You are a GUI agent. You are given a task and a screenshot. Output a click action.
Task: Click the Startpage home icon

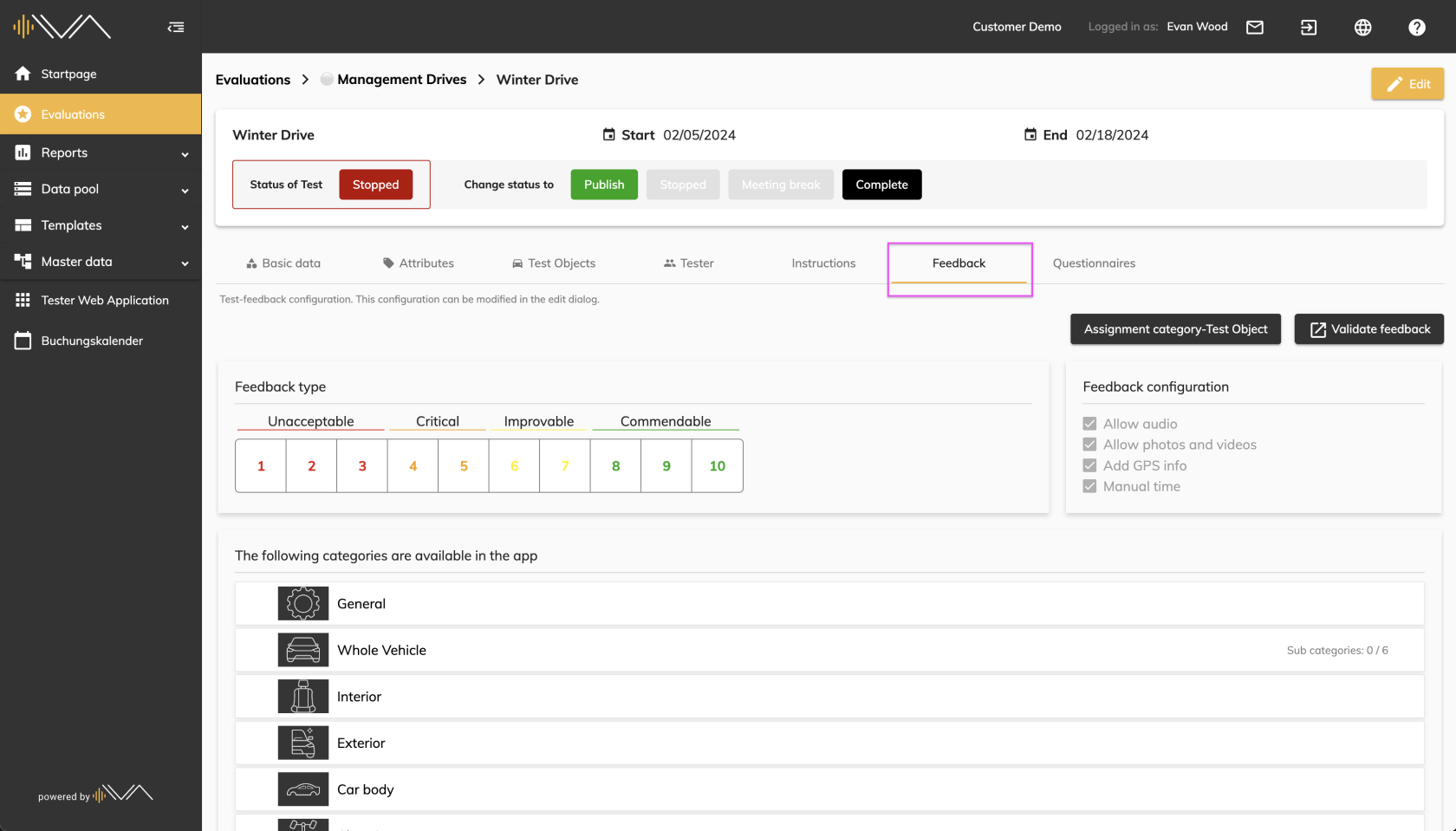pos(23,74)
